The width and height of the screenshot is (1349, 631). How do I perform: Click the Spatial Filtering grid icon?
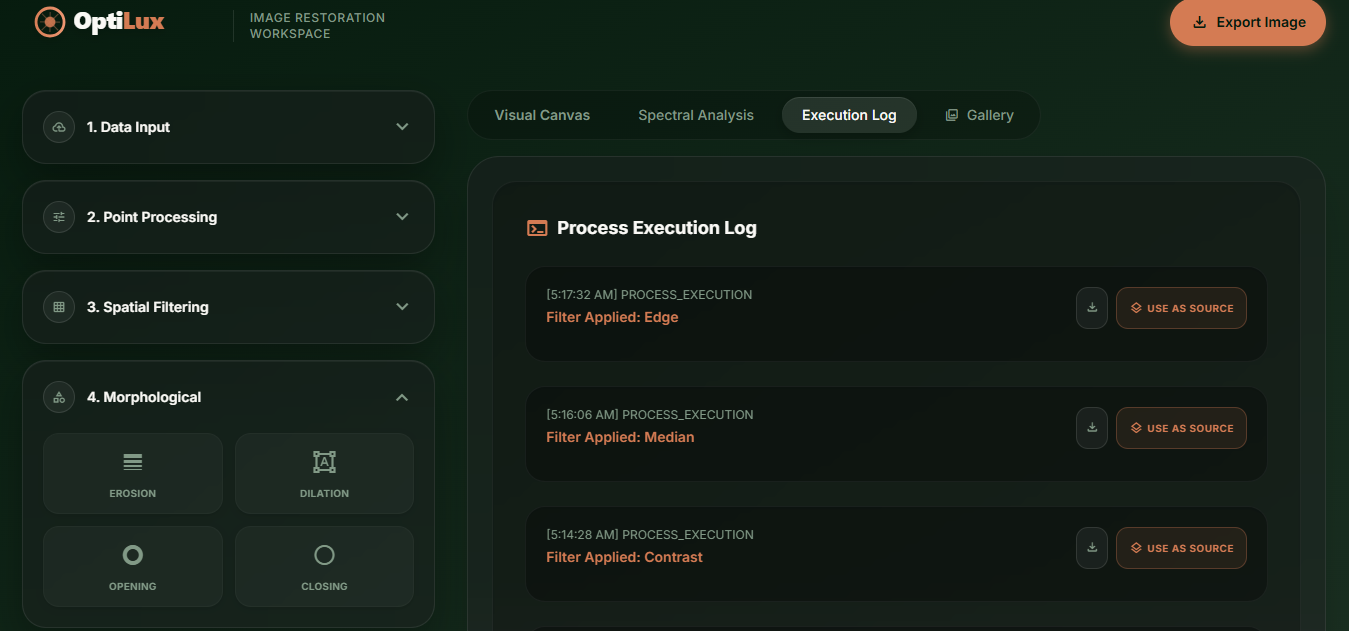click(x=59, y=307)
